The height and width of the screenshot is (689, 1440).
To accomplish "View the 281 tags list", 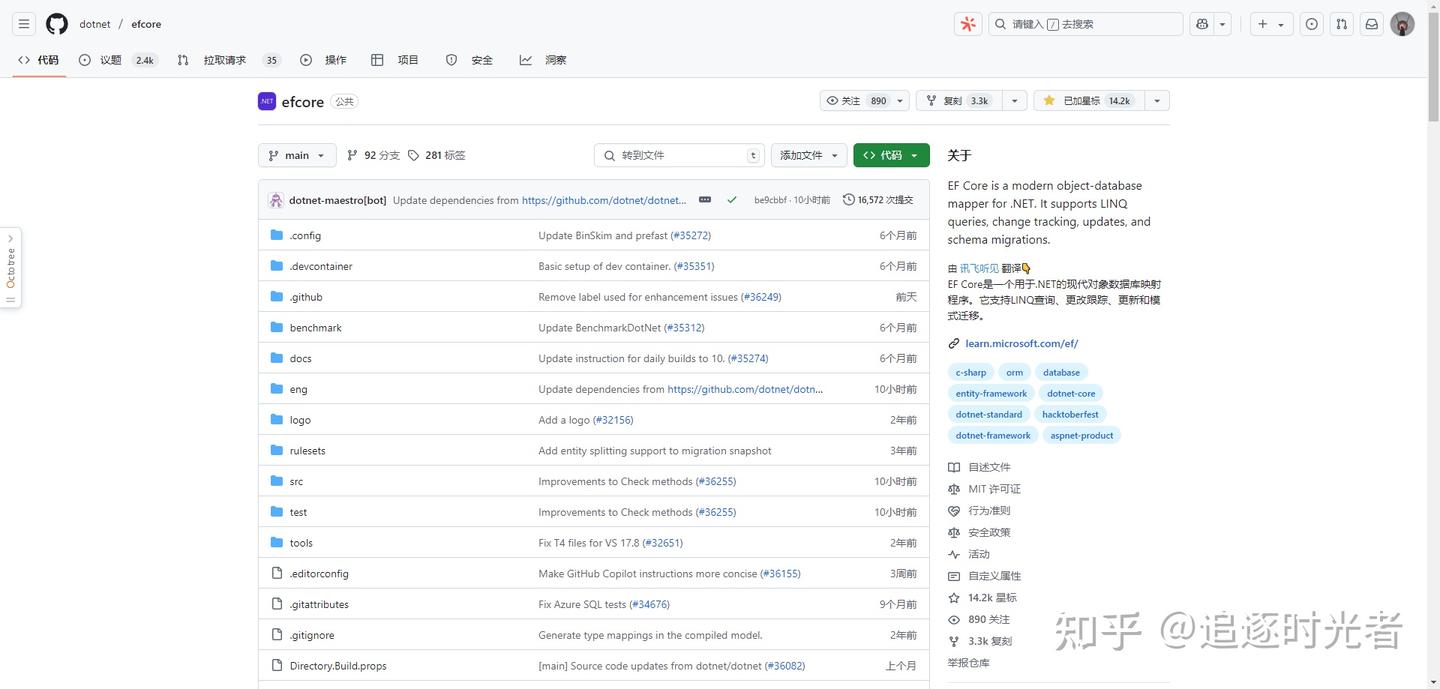I will (x=437, y=155).
